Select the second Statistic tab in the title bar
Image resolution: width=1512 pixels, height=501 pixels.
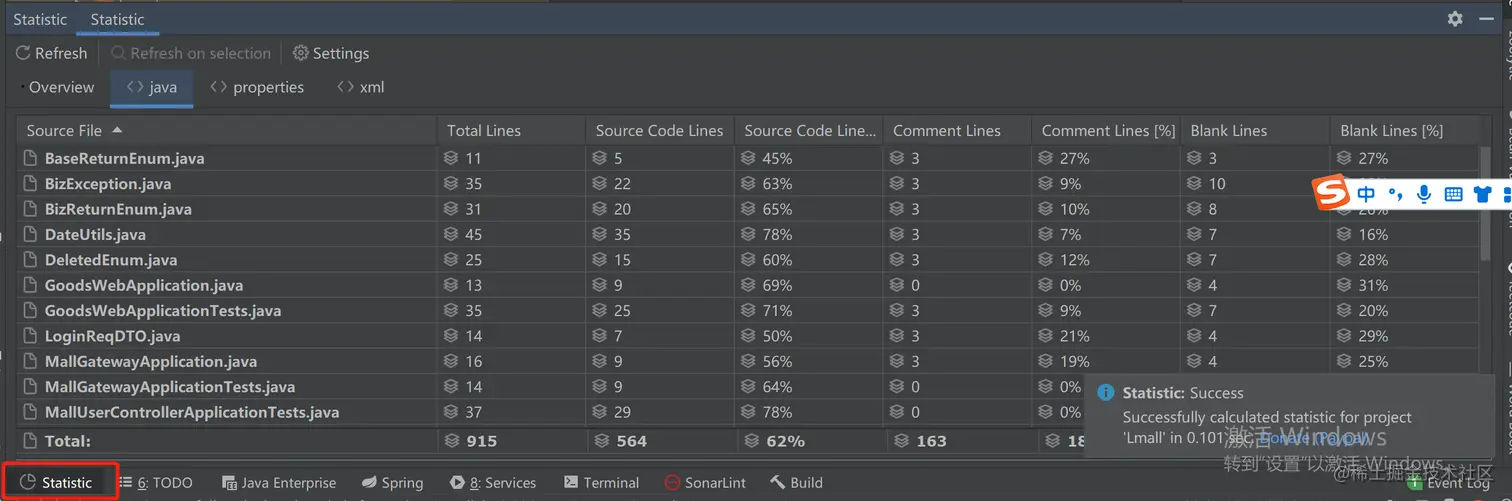coord(117,19)
